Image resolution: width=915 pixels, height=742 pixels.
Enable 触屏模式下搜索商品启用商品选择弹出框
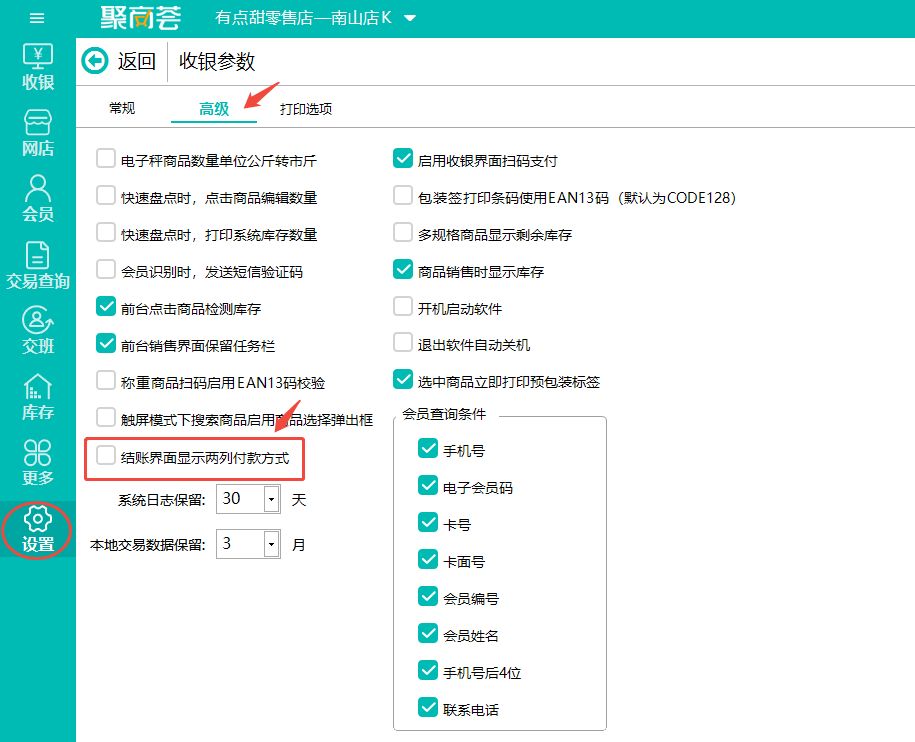point(106,418)
